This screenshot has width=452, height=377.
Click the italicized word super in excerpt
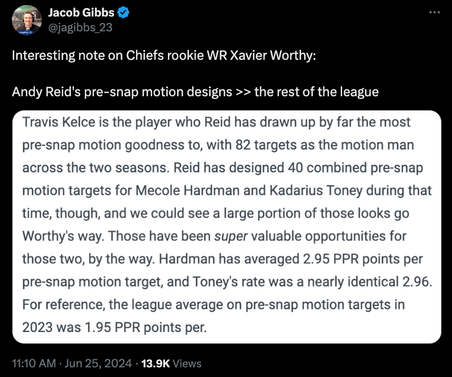point(231,236)
